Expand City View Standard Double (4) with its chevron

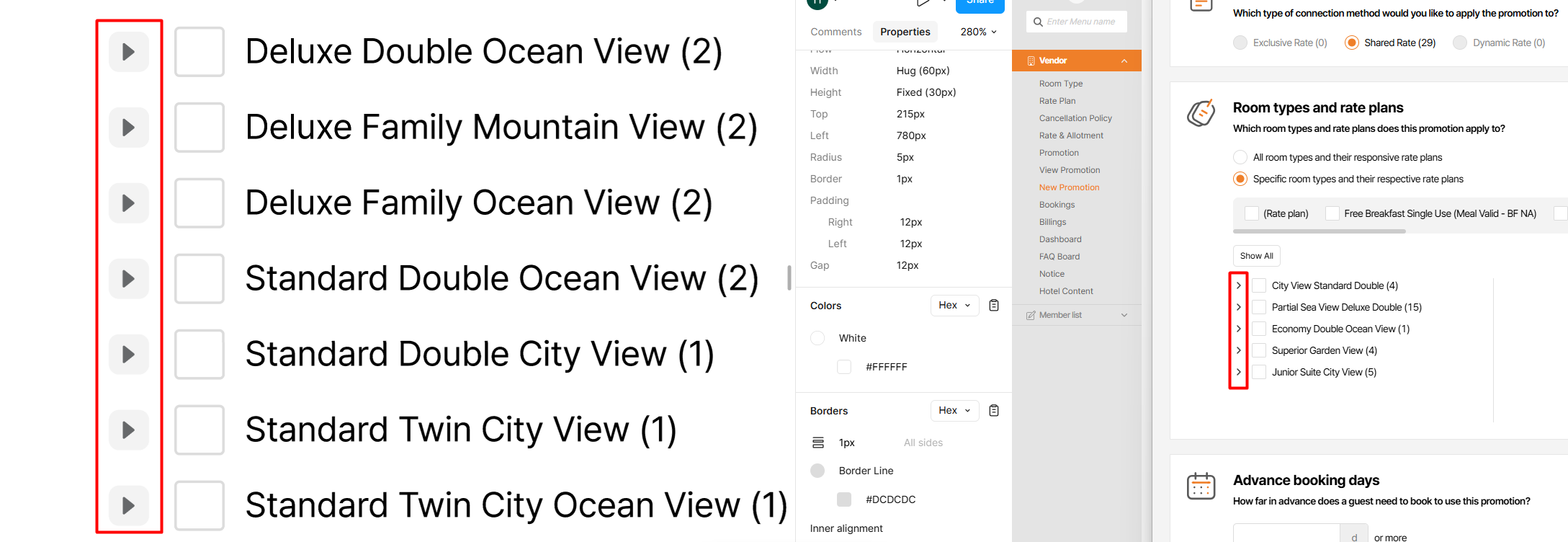[x=1239, y=285]
